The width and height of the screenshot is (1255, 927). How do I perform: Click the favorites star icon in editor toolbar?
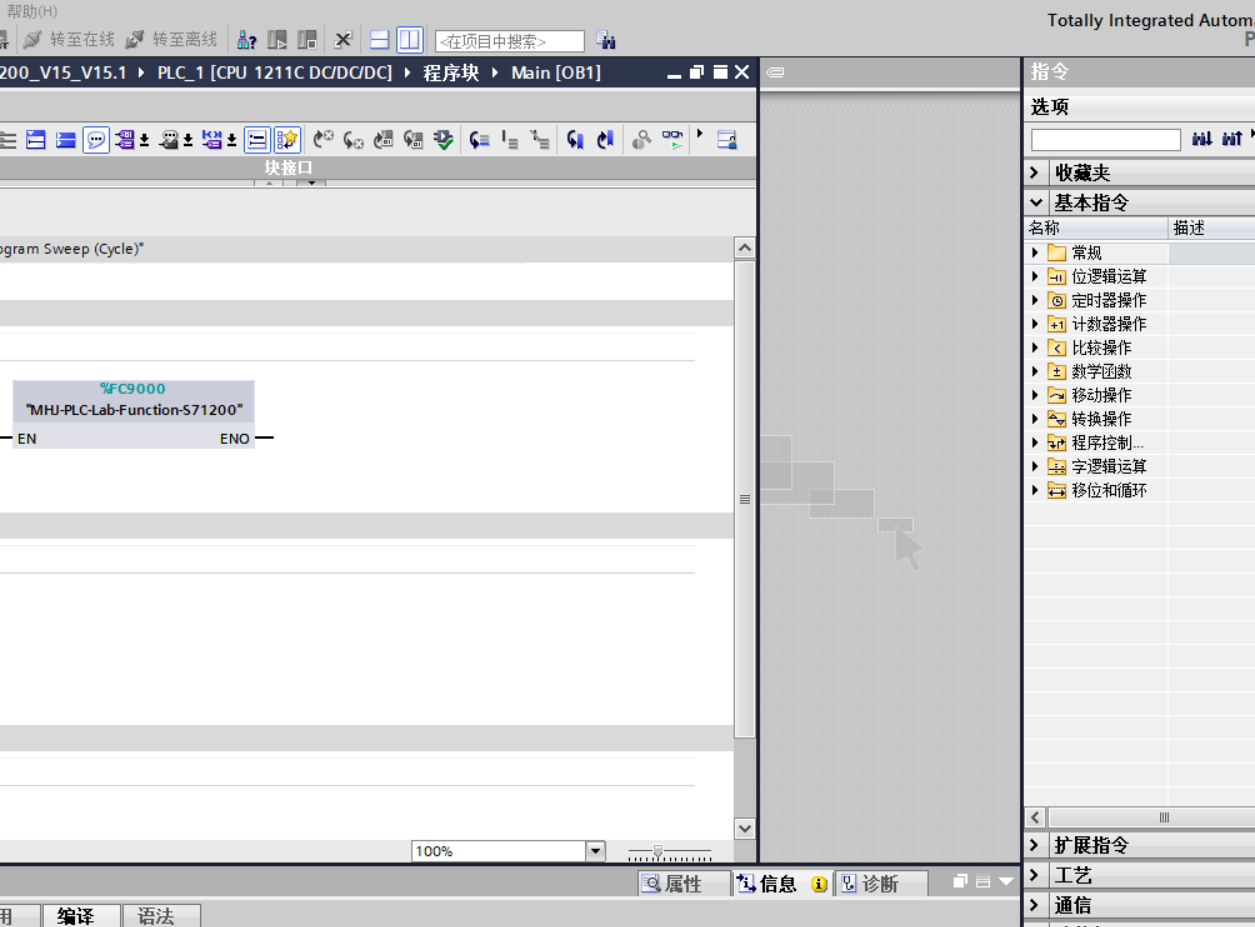coord(287,140)
